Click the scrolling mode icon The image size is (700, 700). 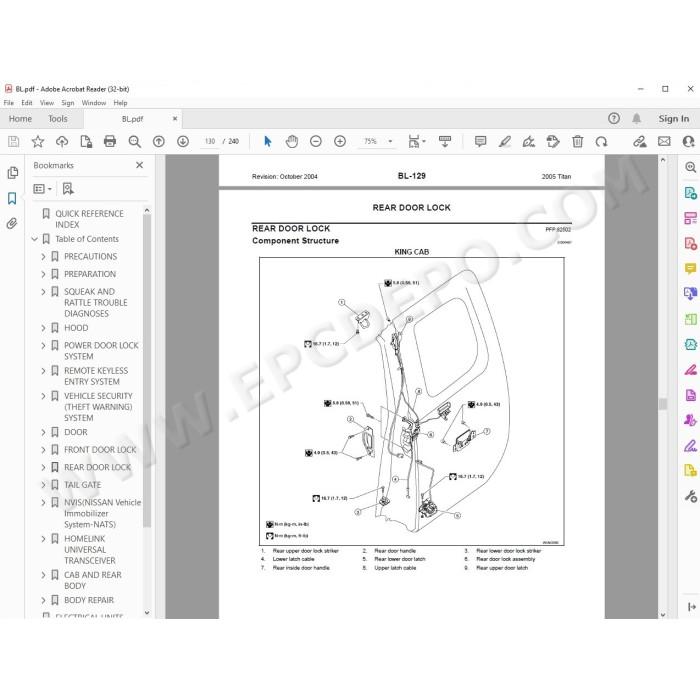click(445, 142)
